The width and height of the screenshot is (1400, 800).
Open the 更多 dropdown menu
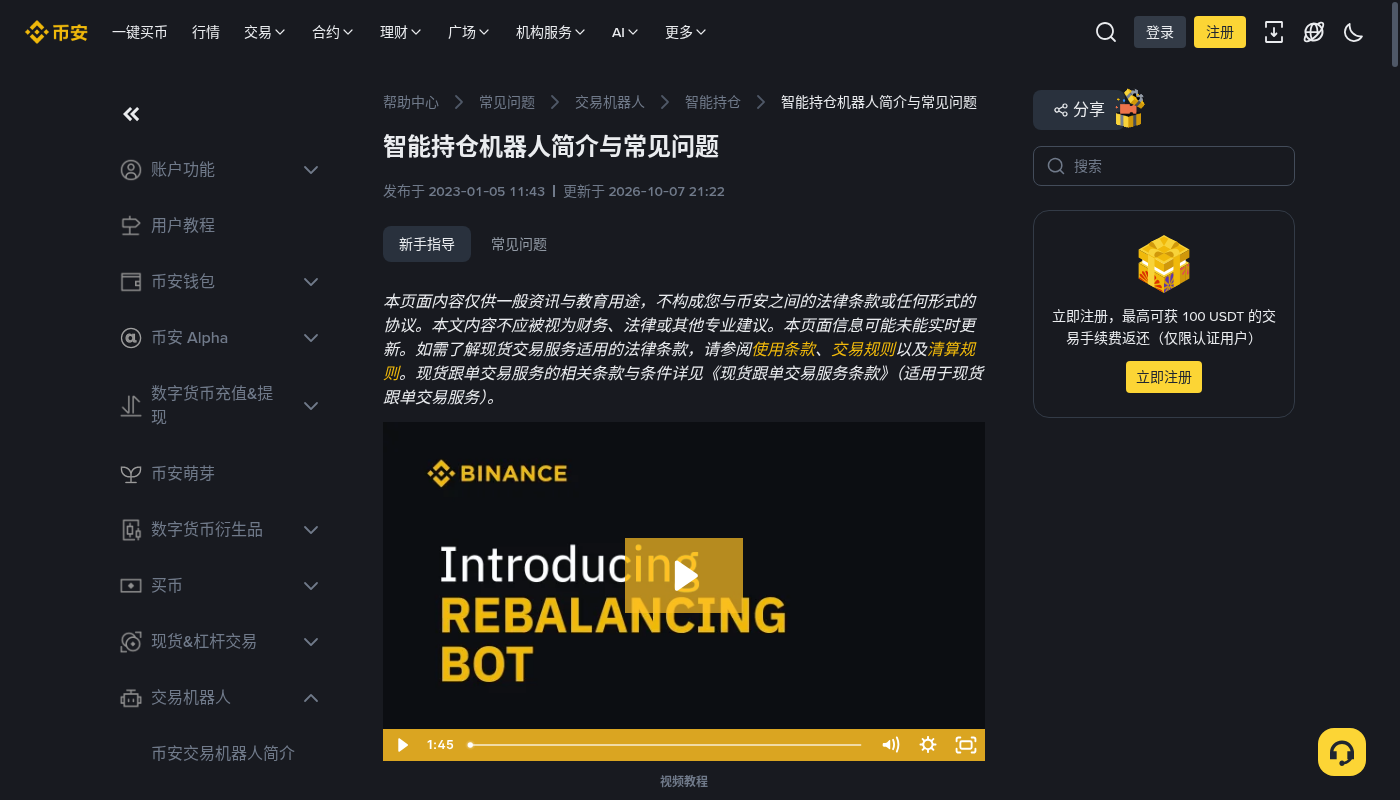[x=686, y=32]
